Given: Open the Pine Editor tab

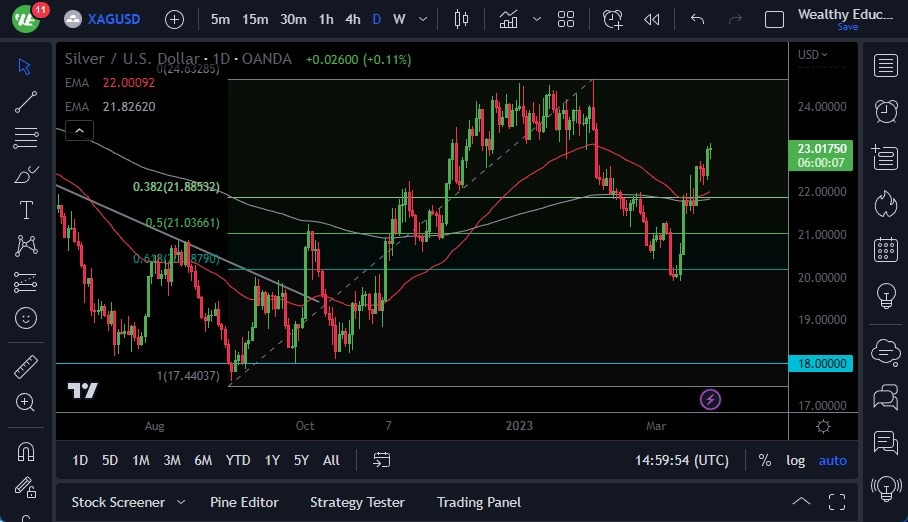Looking at the screenshot, I should [244, 502].
